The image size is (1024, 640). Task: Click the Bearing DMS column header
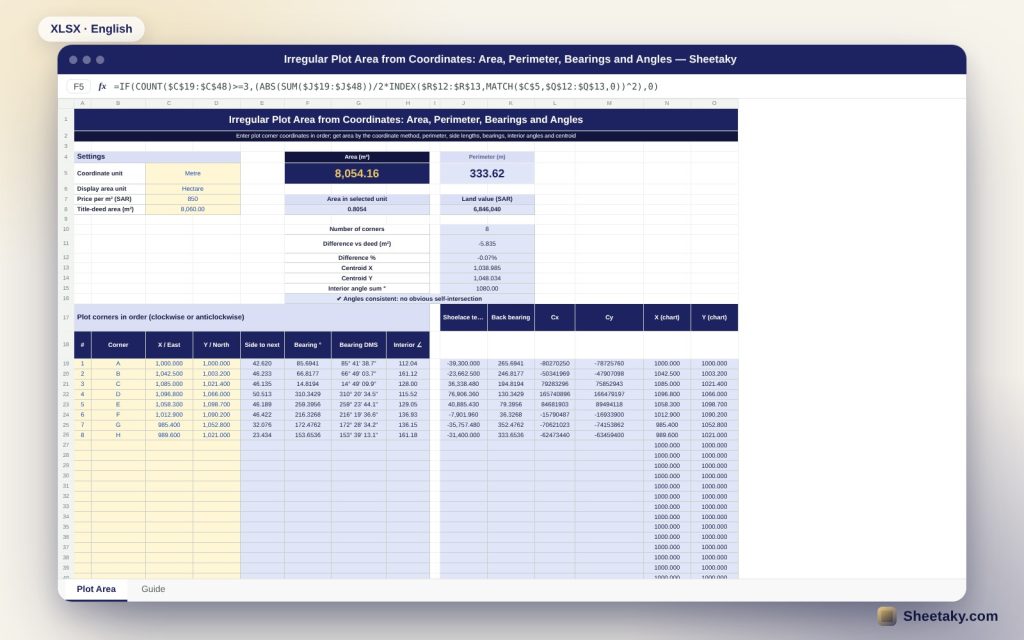click(359, 345)
